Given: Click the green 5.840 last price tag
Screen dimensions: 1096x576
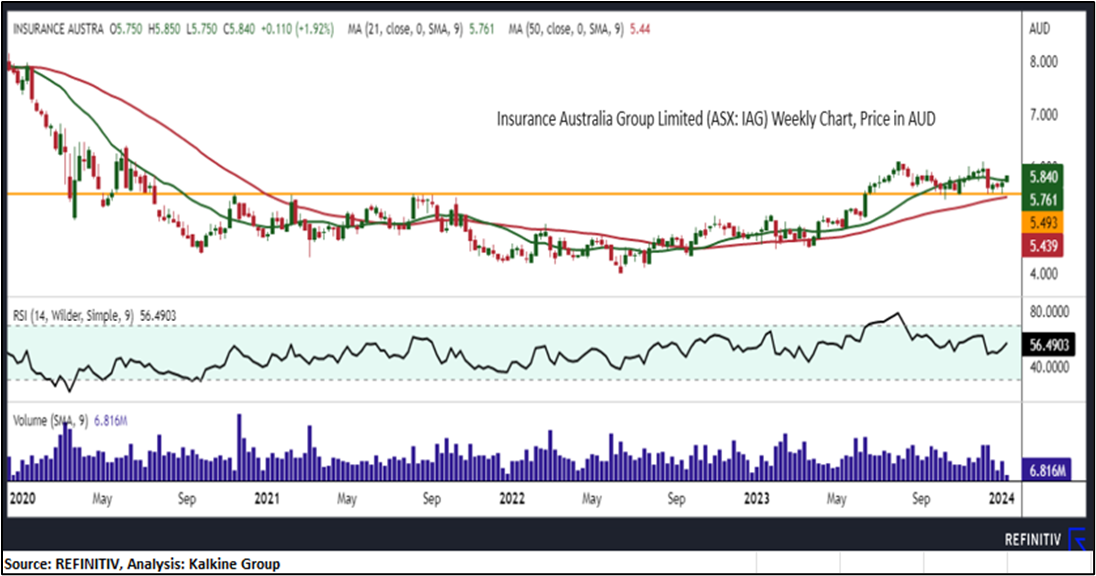Looking at the screenshot, I should 1045,175.
